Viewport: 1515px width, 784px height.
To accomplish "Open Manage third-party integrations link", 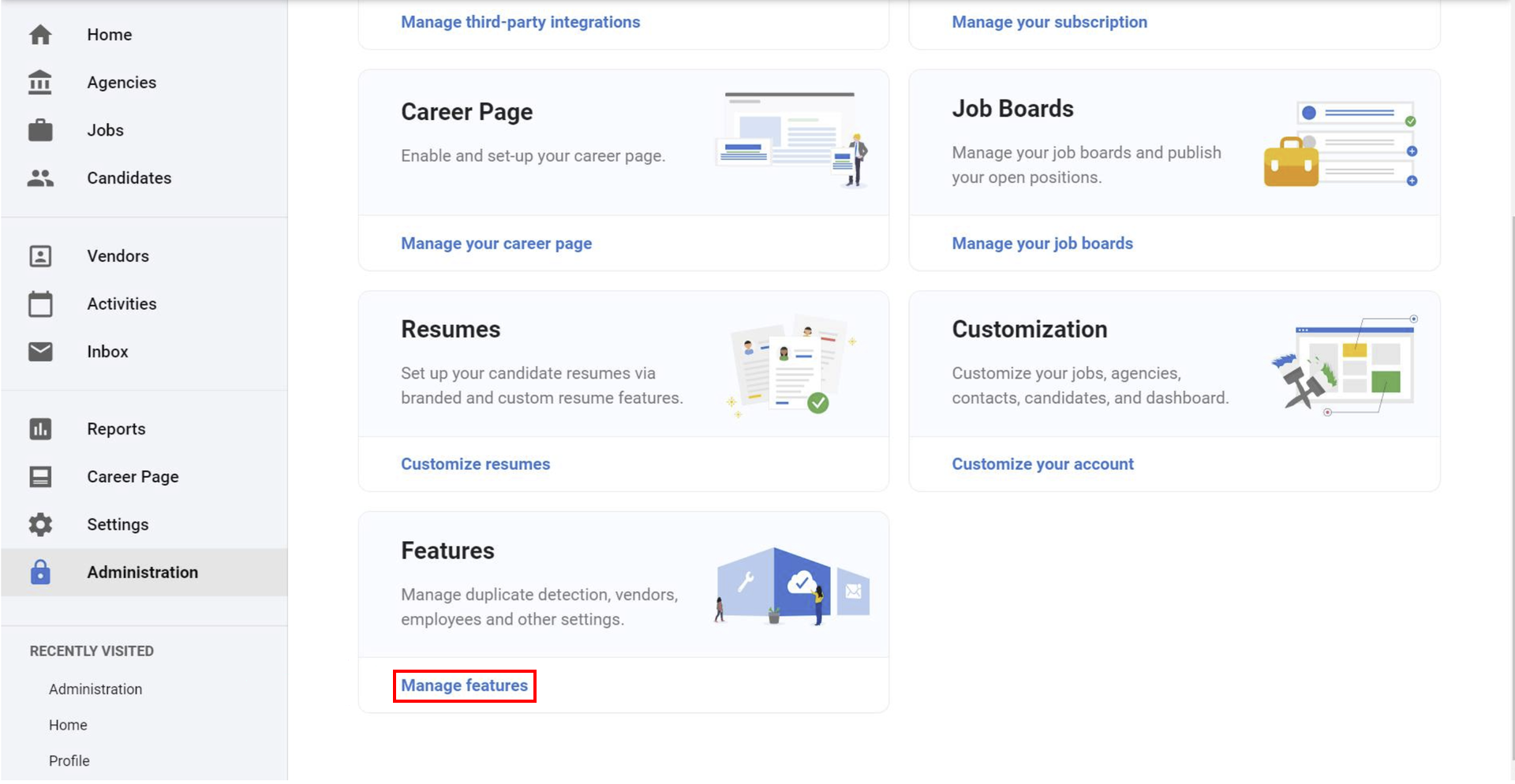I will (521, 22).
